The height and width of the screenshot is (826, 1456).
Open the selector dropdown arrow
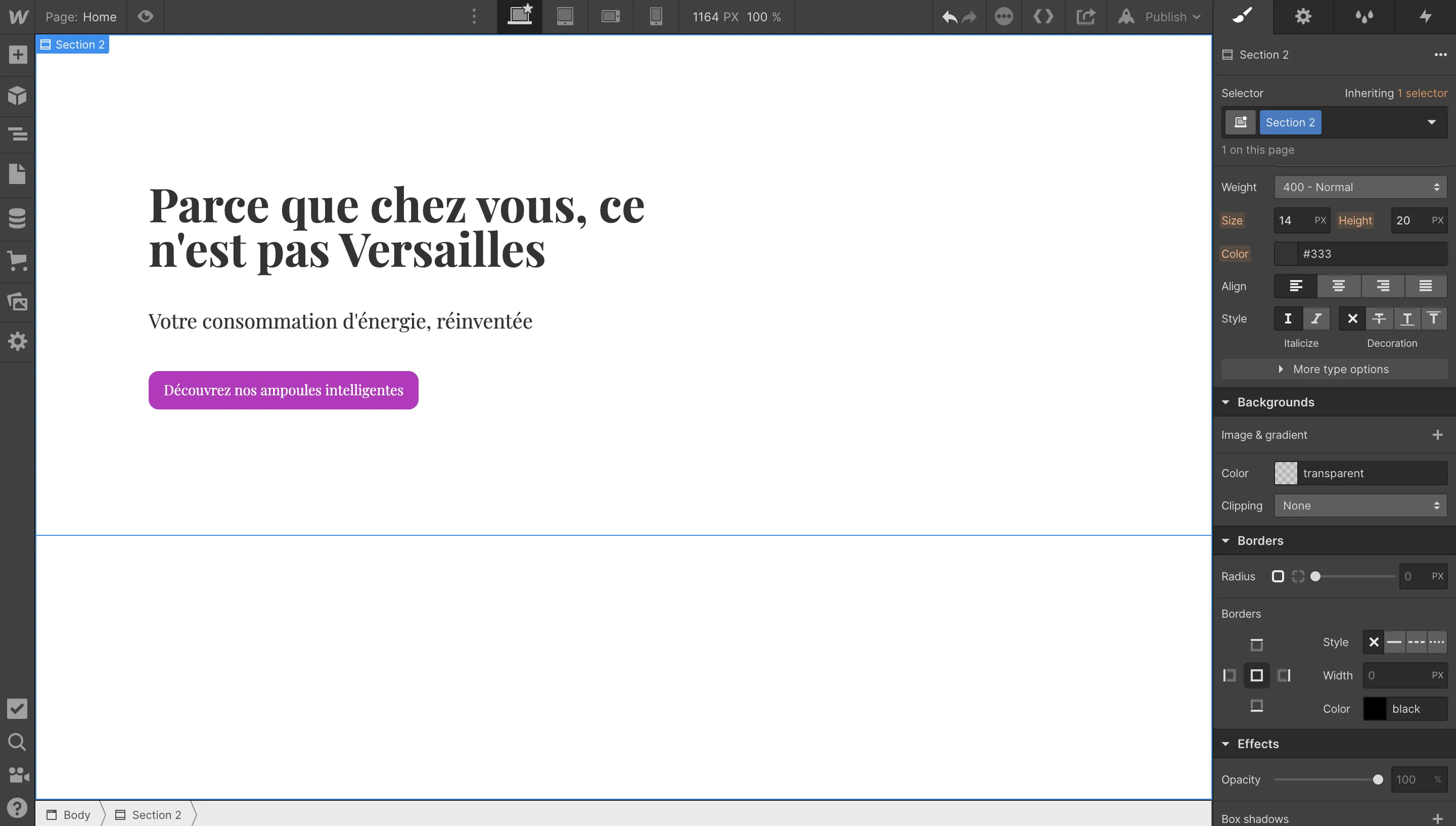(x=1432, y=122)
